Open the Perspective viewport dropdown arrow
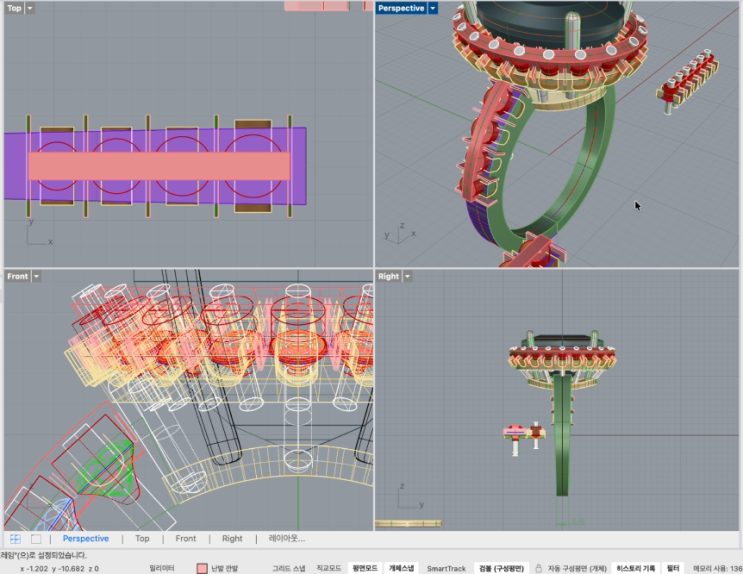Image resolution: width=743 pixels, height=574 pixels. [x=432, y=8]
